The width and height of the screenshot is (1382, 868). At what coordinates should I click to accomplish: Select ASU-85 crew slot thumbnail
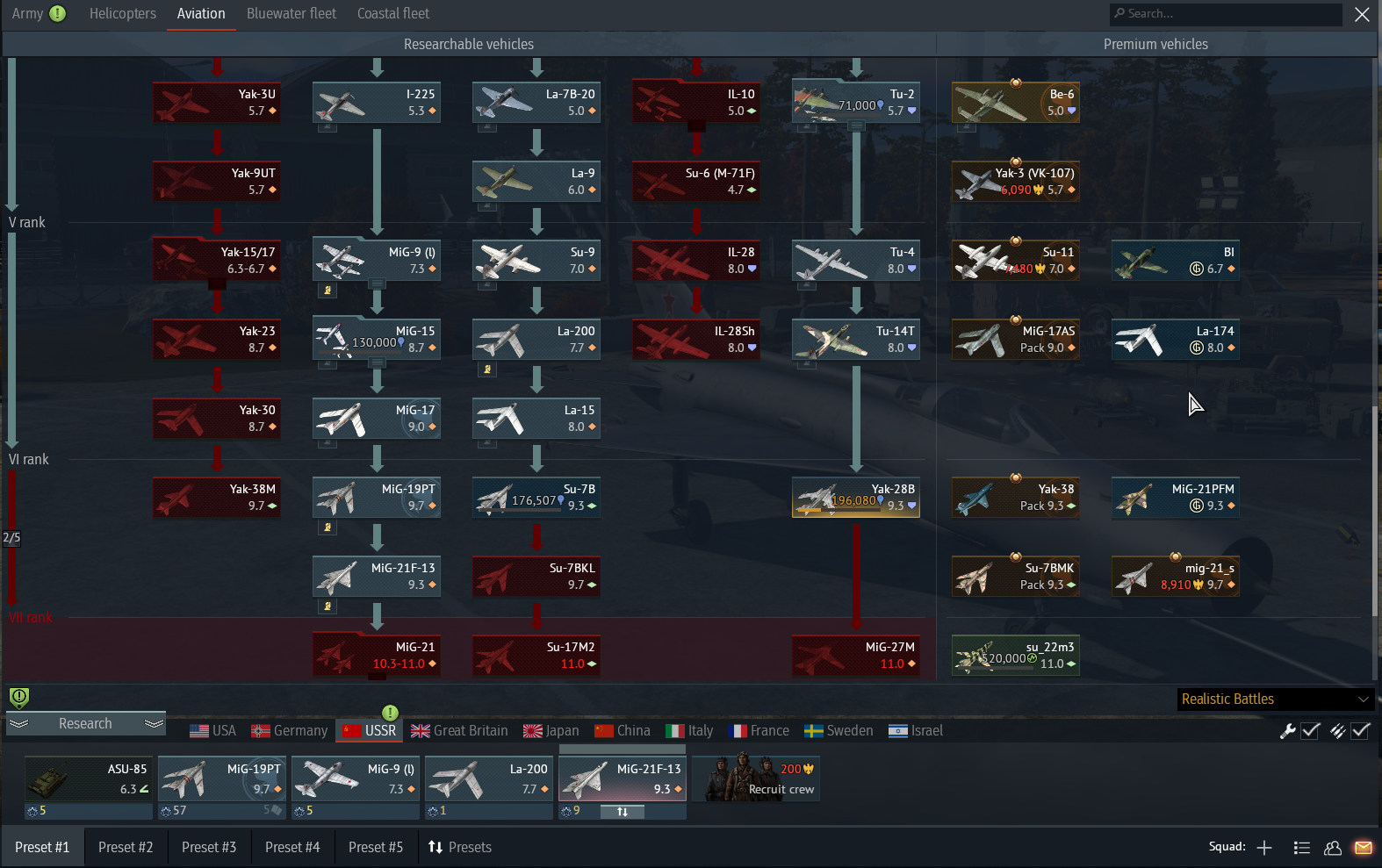[x=89, y=778]
